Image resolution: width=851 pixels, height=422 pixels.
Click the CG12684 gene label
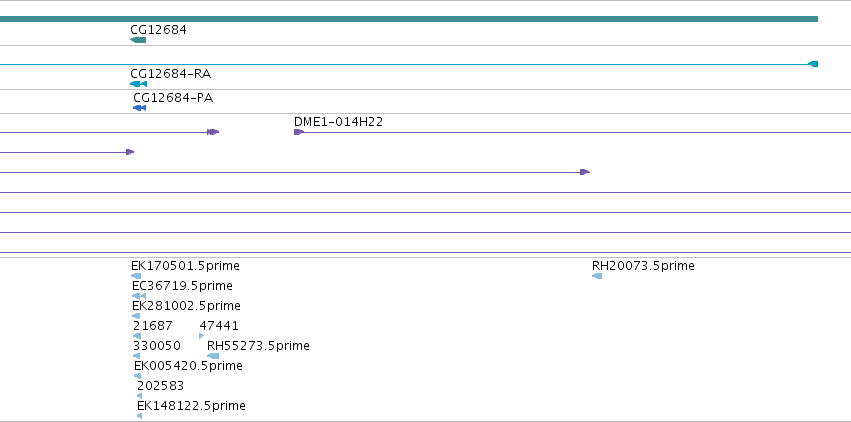158,30
